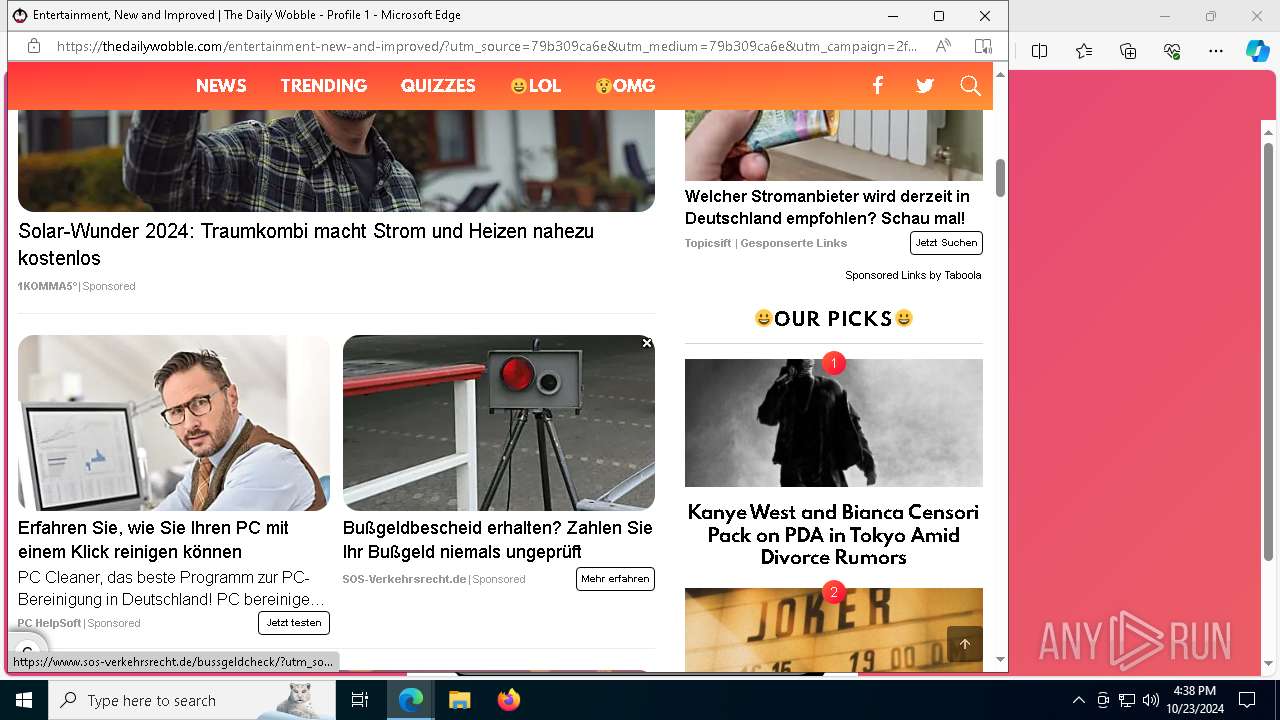
Task: Click the scroll-to-top arrow button
Action: 964,644
